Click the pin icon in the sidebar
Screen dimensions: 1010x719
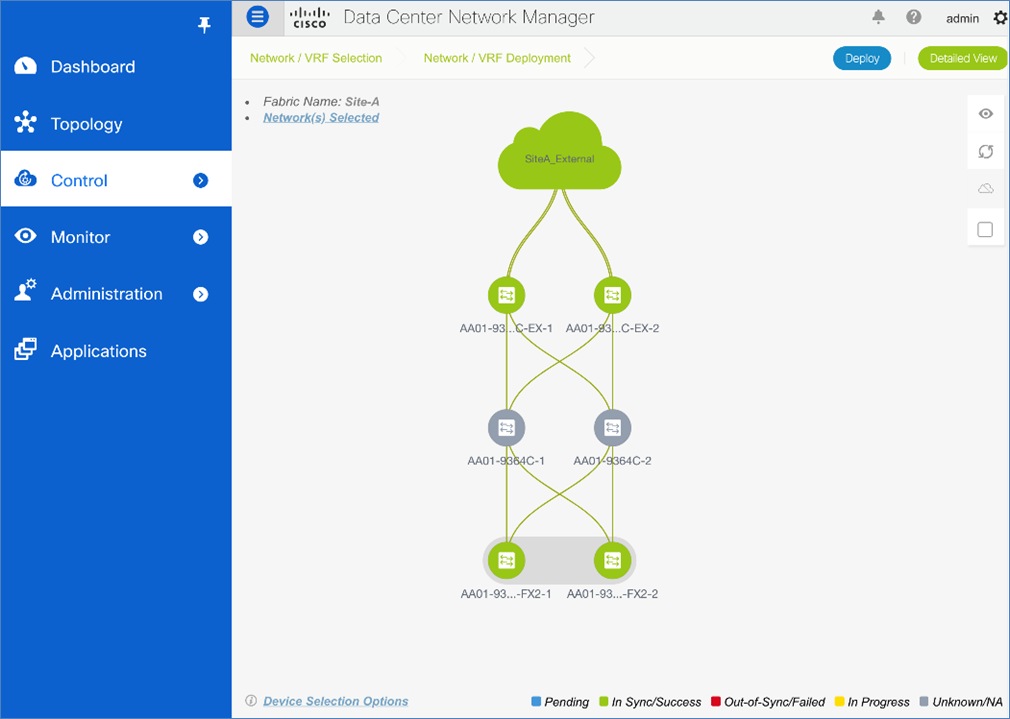tap(204, 25)
